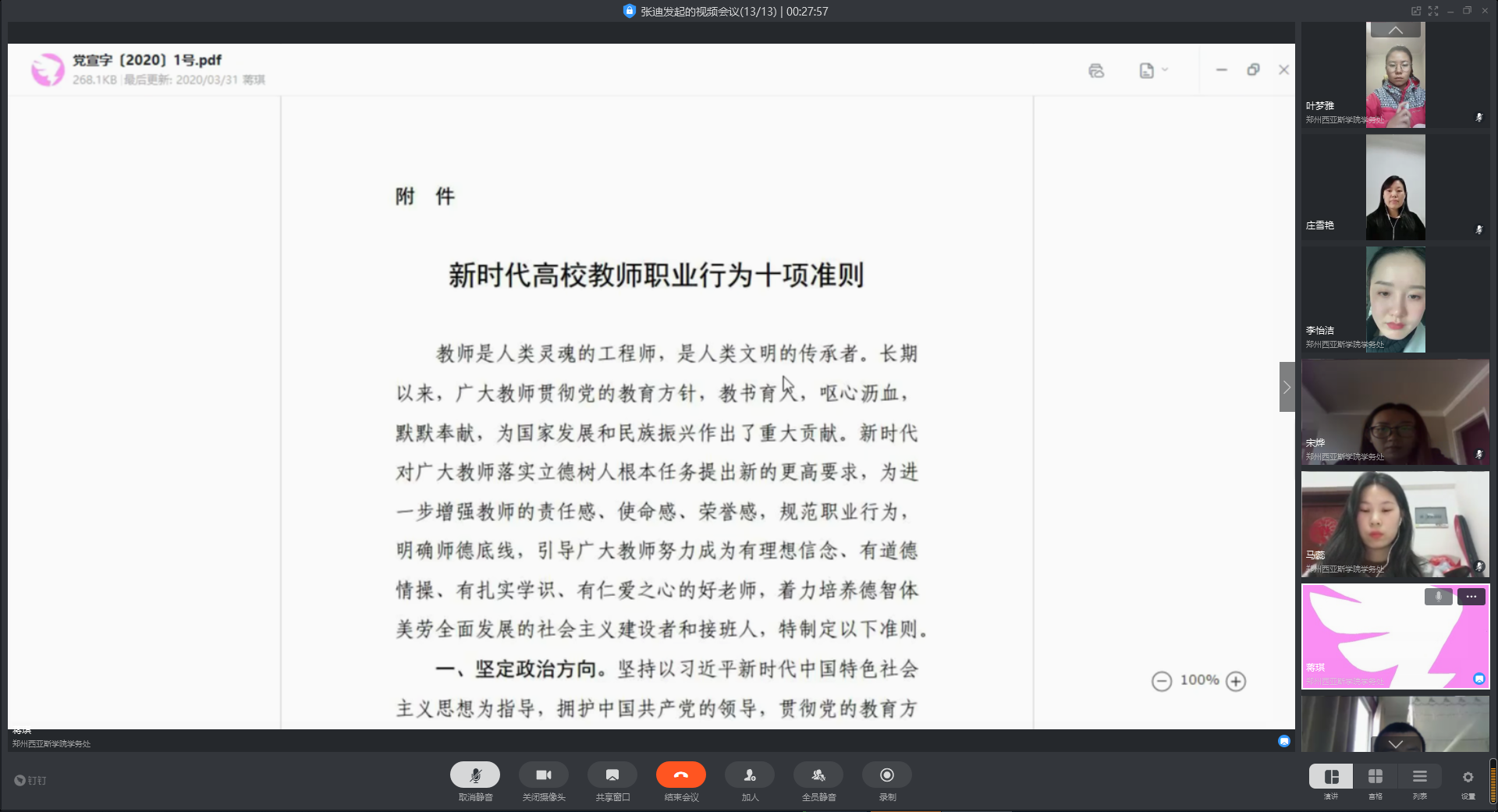Select 蒋琪 pink avatar video tile
The height and width of the screenshot is (812, 1498).
(1395, 636)
